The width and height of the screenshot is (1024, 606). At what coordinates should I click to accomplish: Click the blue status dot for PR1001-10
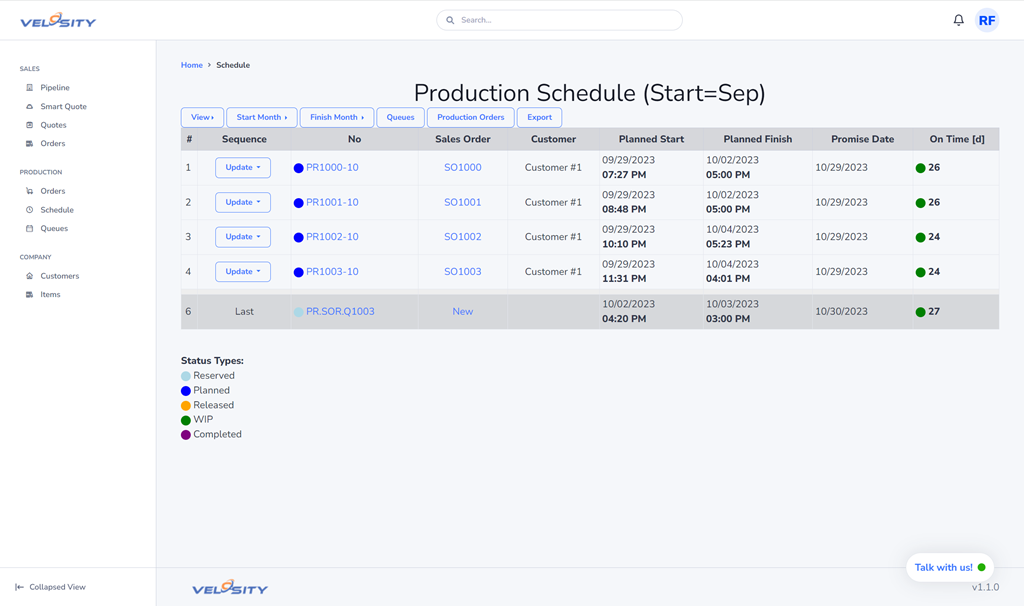tap(298, 203)
